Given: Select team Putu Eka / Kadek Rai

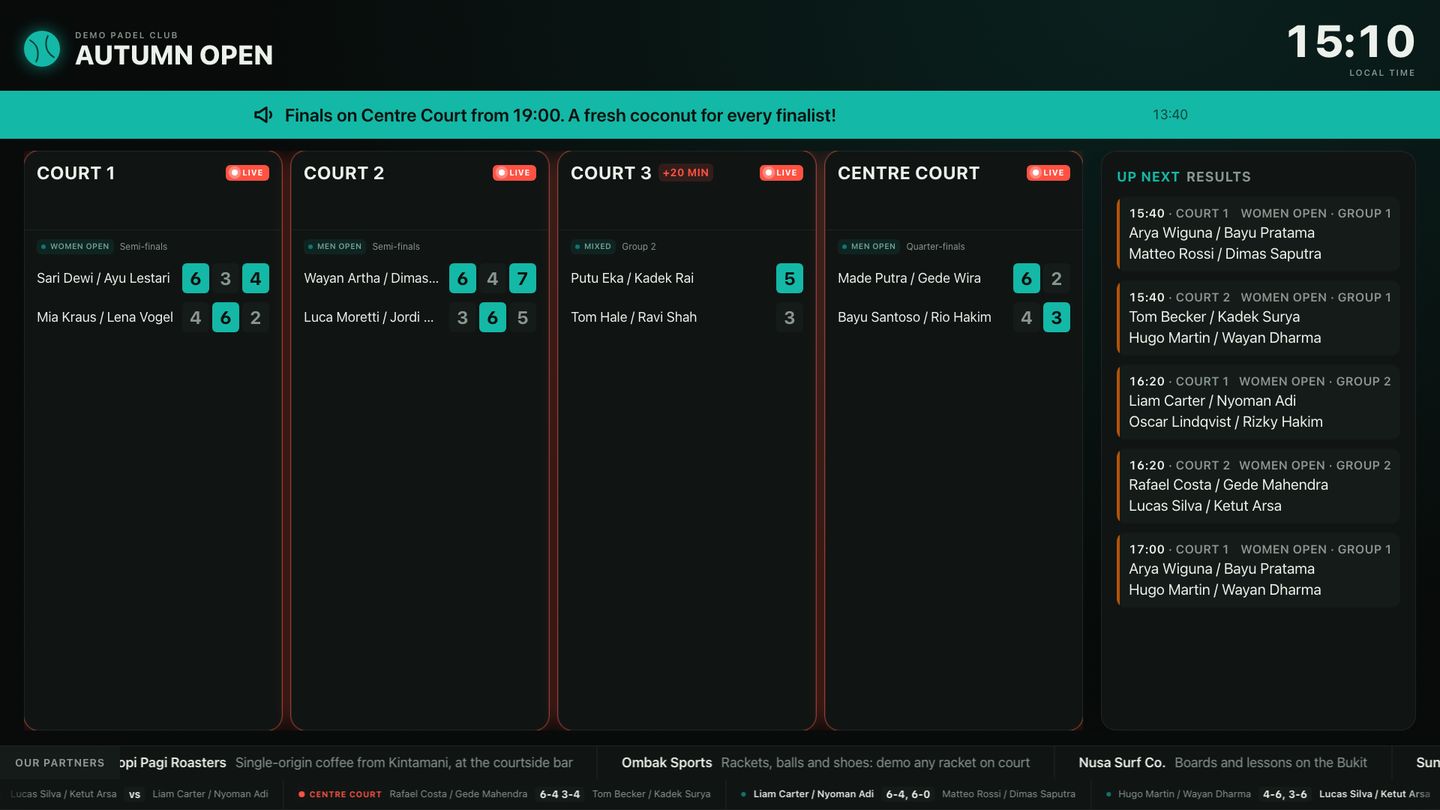Looking at the screenshot, I should click(x=632, y=278).
